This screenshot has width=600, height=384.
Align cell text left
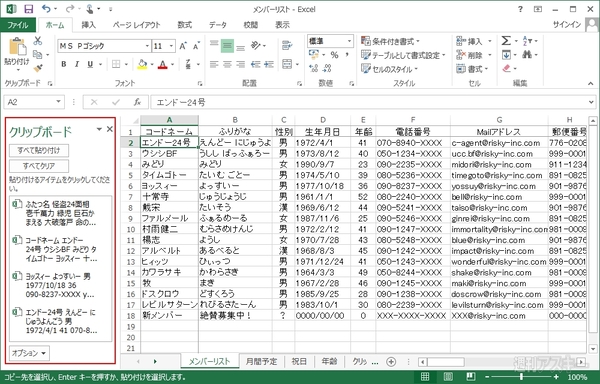tap(214, 64)
